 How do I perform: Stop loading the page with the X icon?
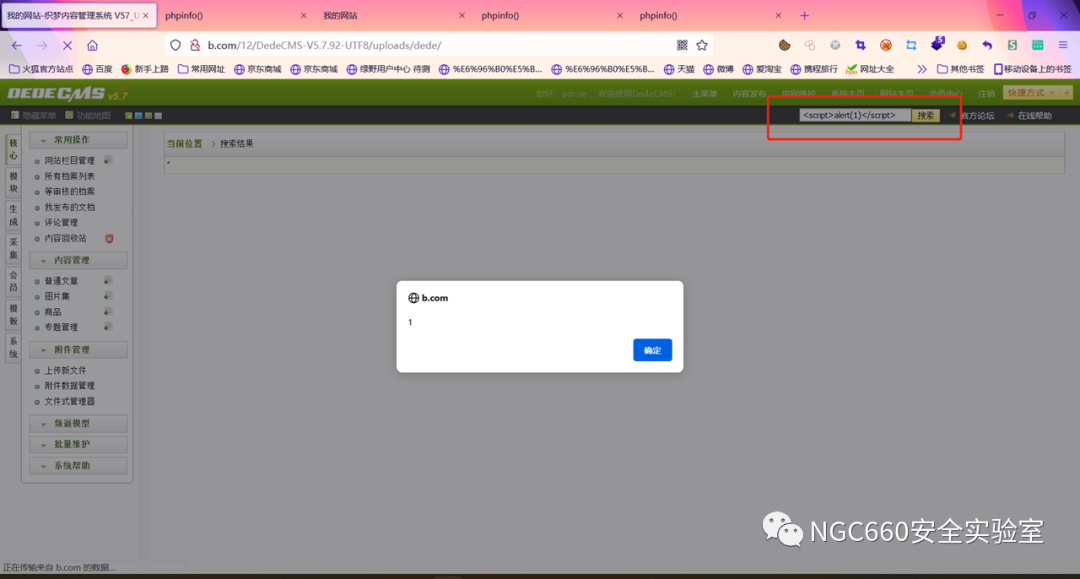pyautogui.click(x=68, y=45)
